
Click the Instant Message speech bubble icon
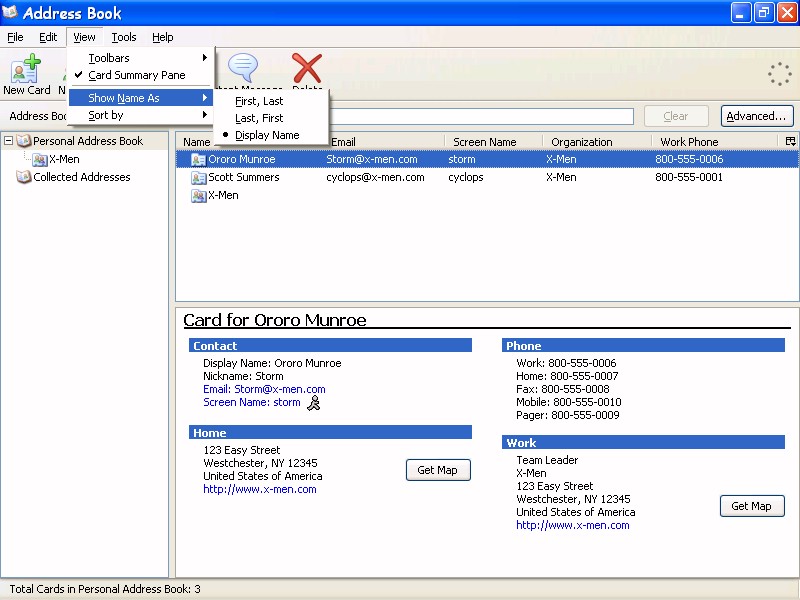point(243,67)
